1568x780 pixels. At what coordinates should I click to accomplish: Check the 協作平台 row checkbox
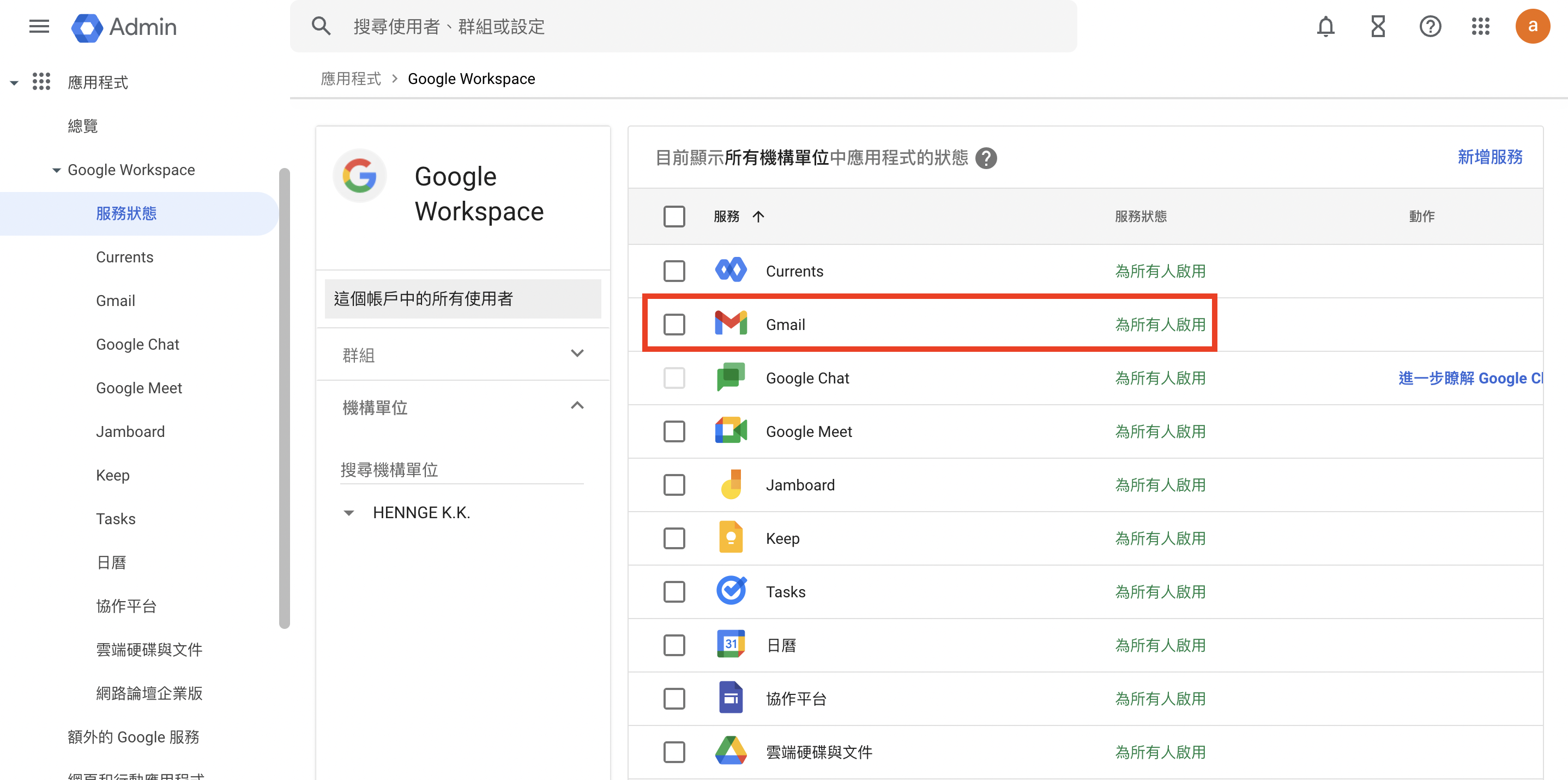674,699
